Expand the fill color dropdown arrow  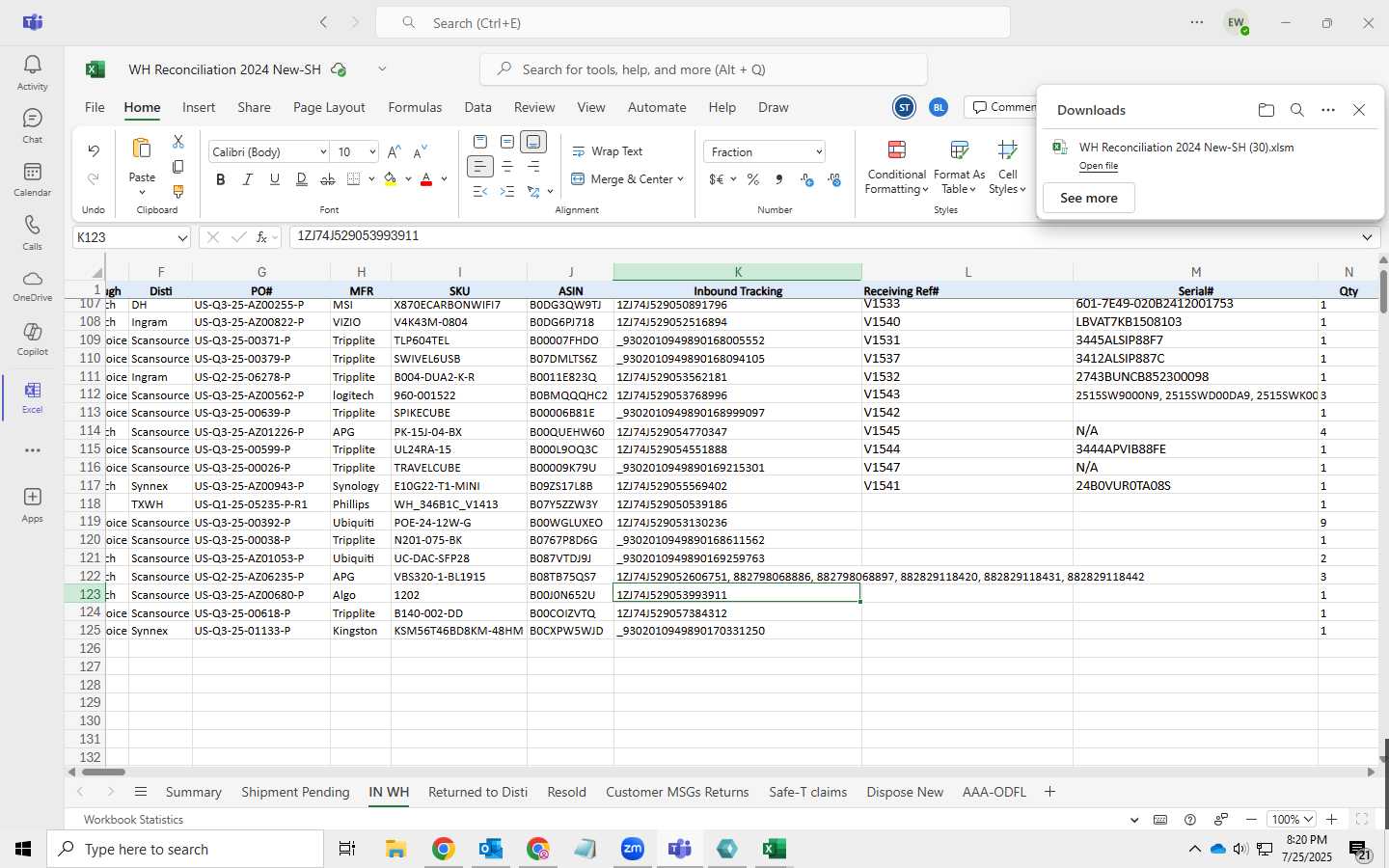[408, 179]
